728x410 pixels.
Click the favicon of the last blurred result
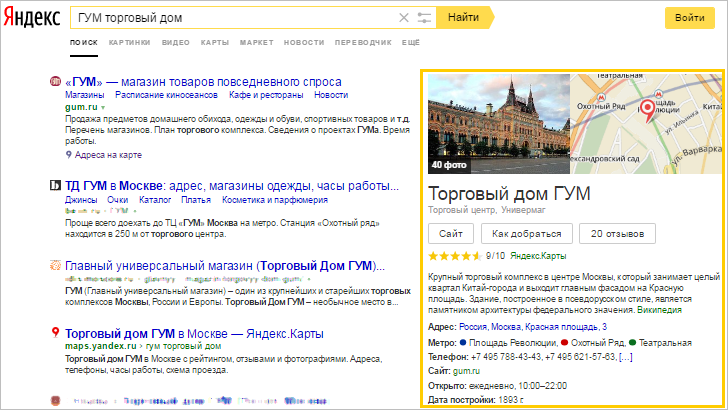tap(55, 401)
